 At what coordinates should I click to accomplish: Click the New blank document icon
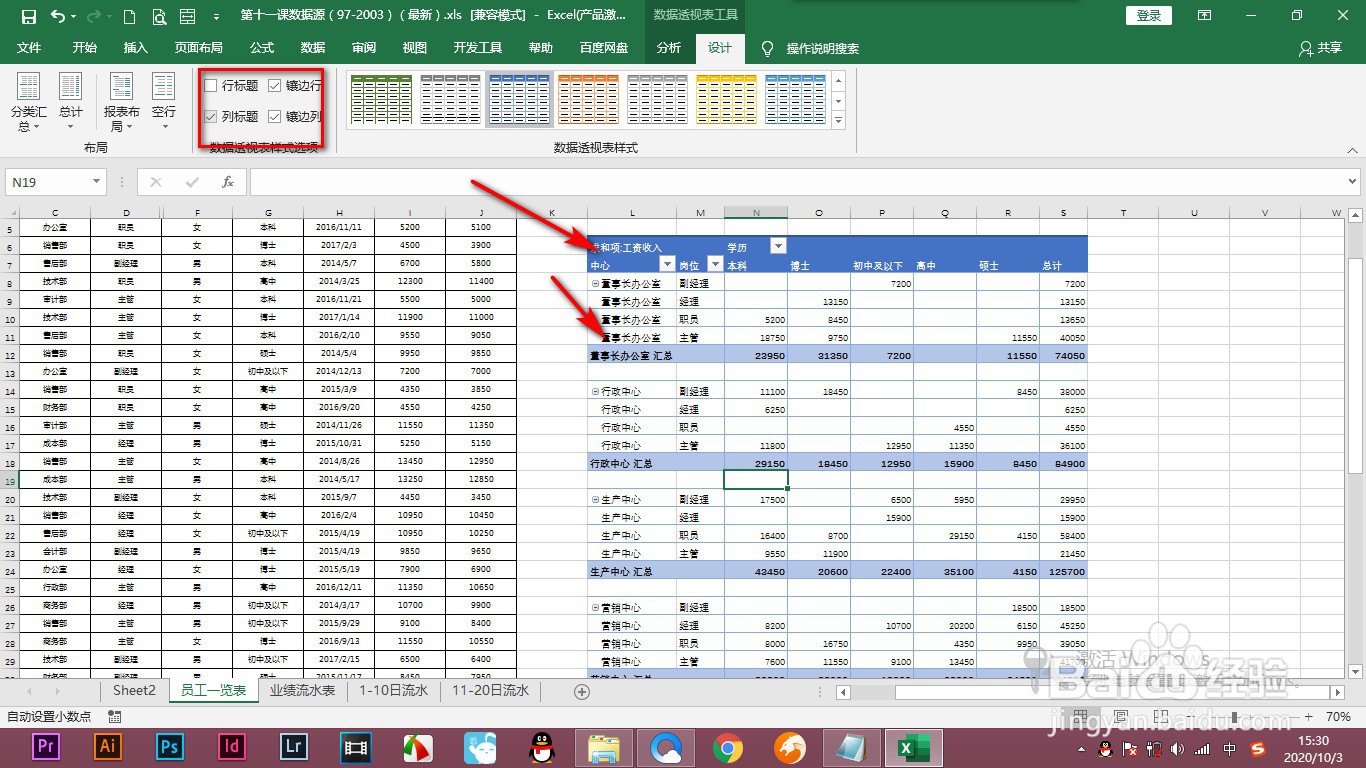[x=130, y=16]
